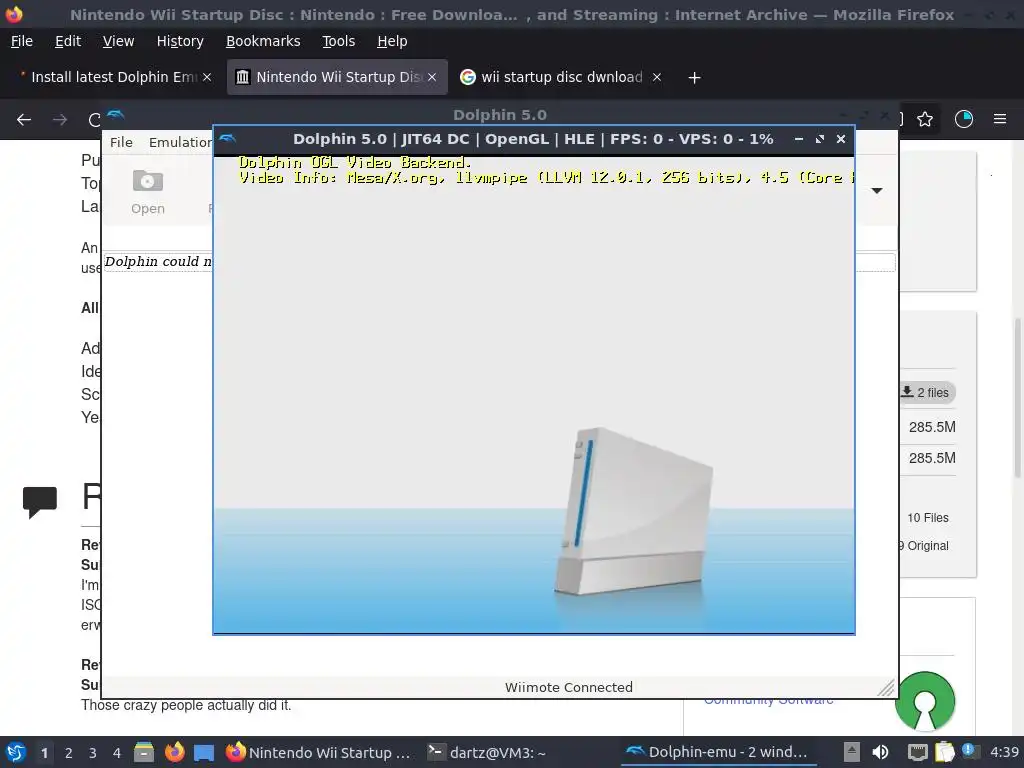Image resolution: width=1024 pixels, height=768 pixels.
Task: Click the Wiimote Connected status text
Action: point(568,687)
